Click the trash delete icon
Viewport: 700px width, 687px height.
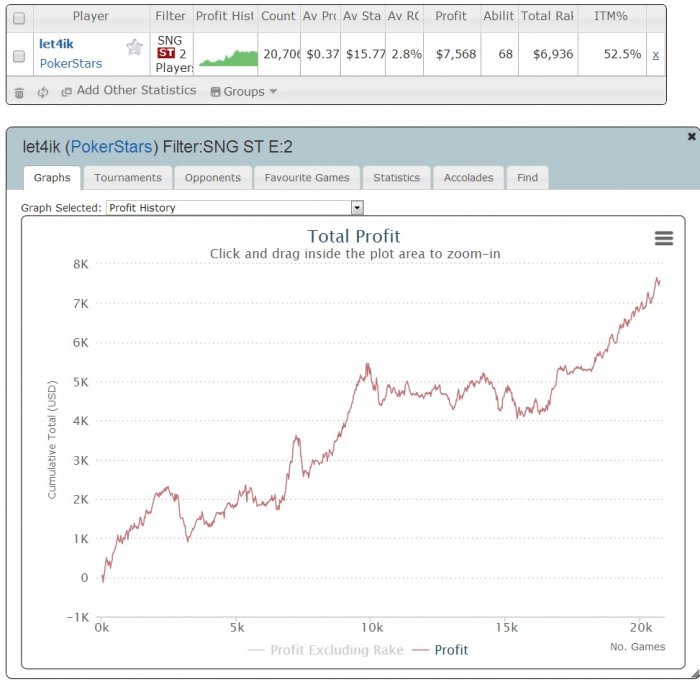[19, 92]
